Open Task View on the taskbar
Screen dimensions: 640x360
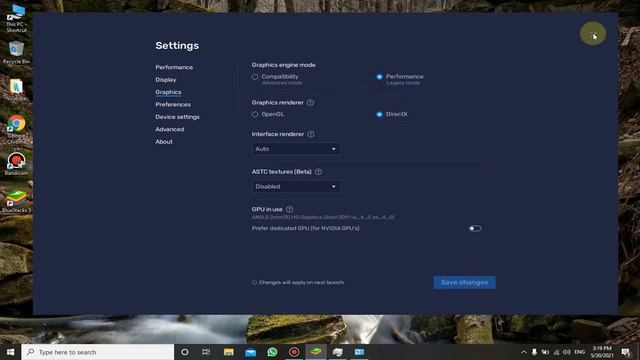coord(206,352)
